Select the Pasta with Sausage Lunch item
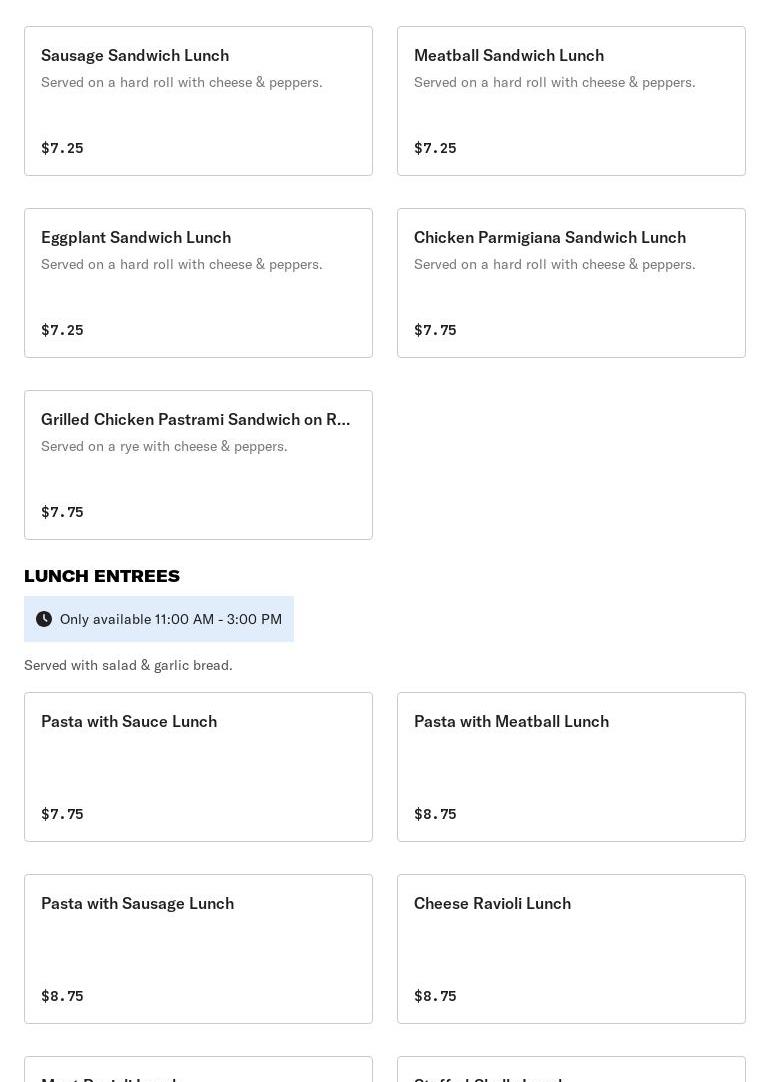The image size is (770, 1082). point(198,949)
